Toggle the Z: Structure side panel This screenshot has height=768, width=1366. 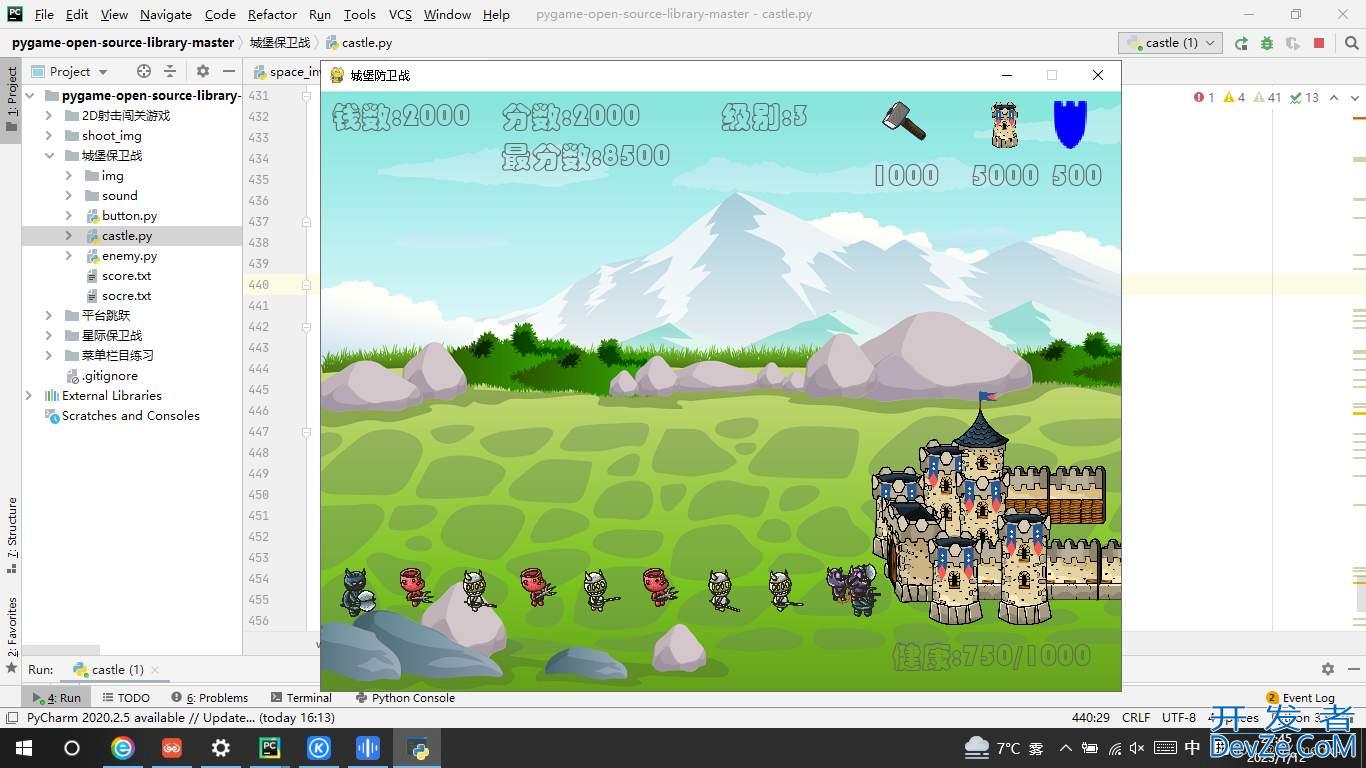tap(11, 535)
